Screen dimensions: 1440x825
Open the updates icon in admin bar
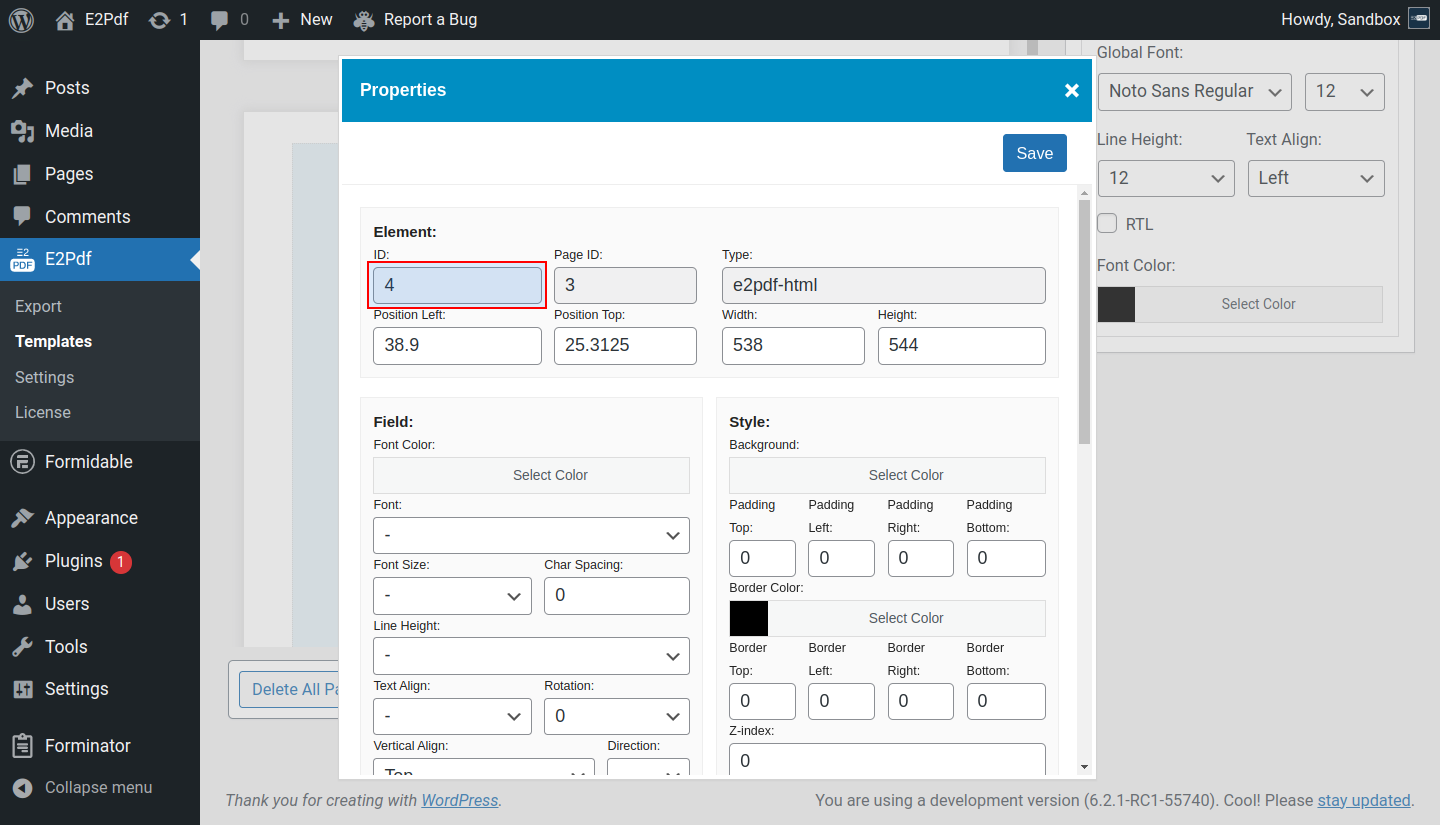159,19
